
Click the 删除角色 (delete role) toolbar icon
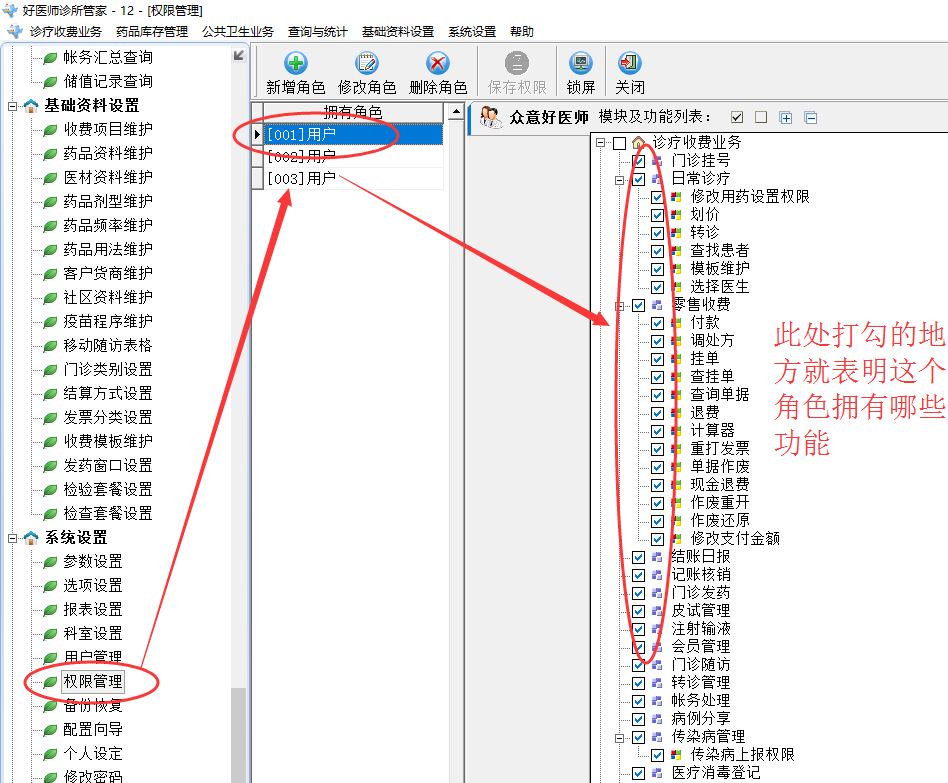[x=437, y=65]
